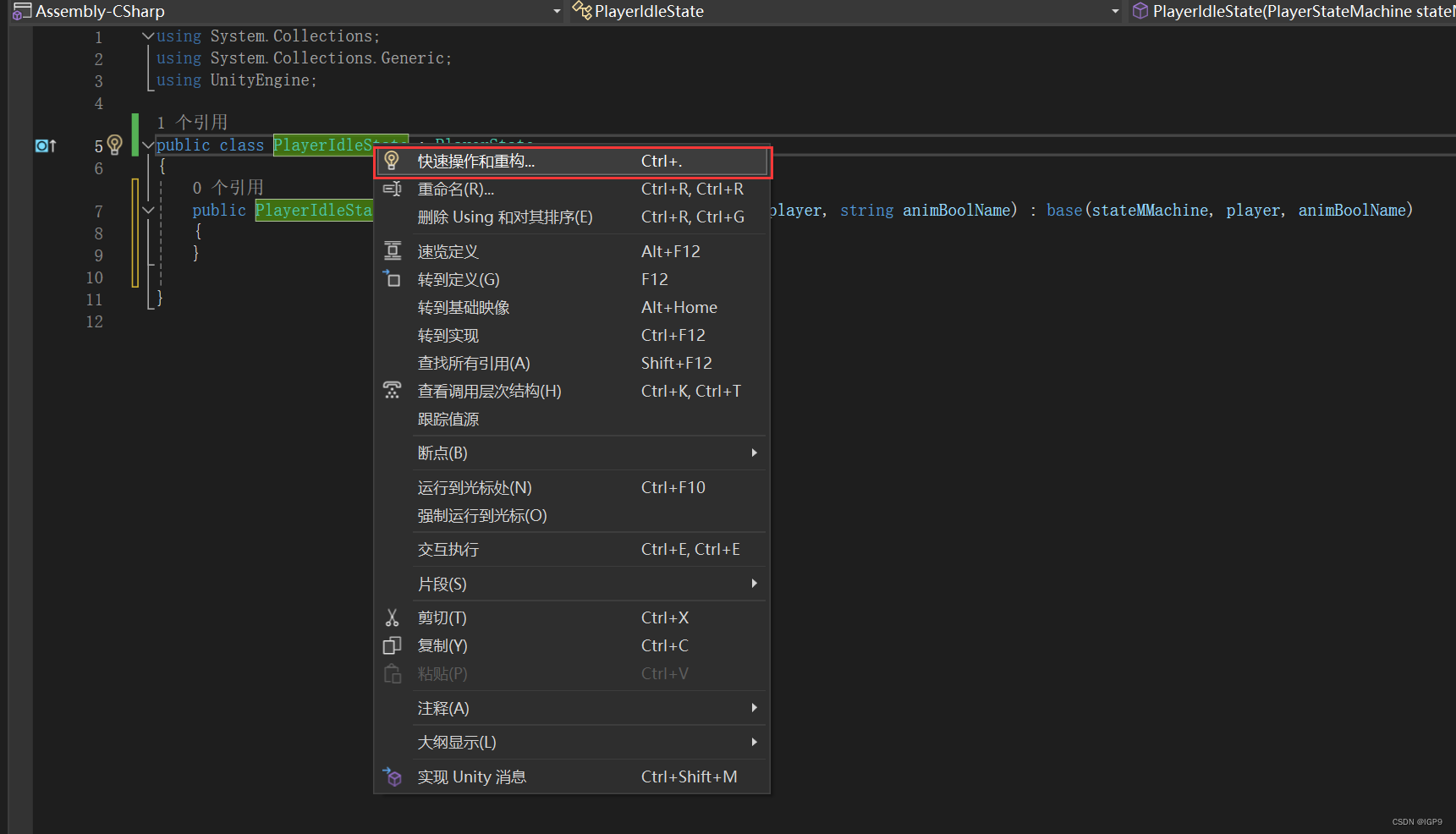Collapse the class block at line 5

point(148,145)
